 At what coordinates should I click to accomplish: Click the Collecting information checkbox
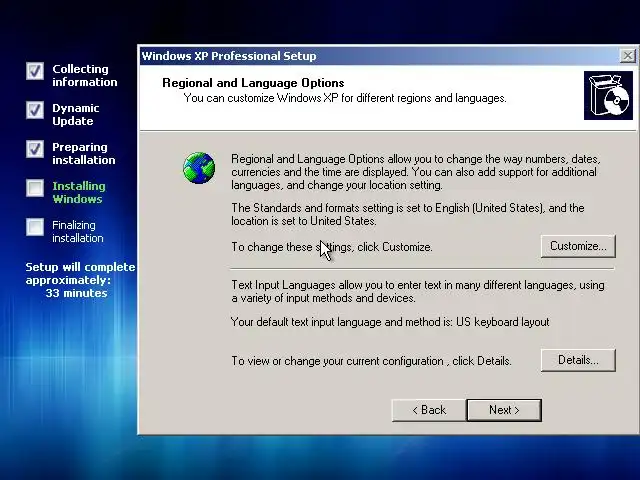point(35,71)
